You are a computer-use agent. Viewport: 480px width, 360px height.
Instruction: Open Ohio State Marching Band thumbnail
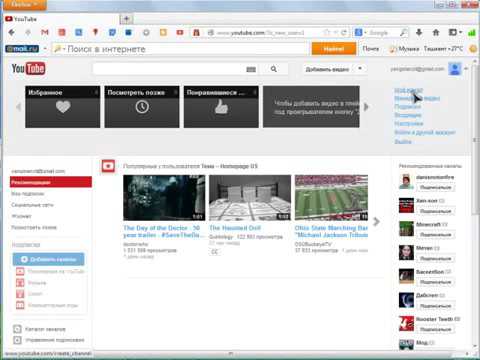[x=331, y=198]
